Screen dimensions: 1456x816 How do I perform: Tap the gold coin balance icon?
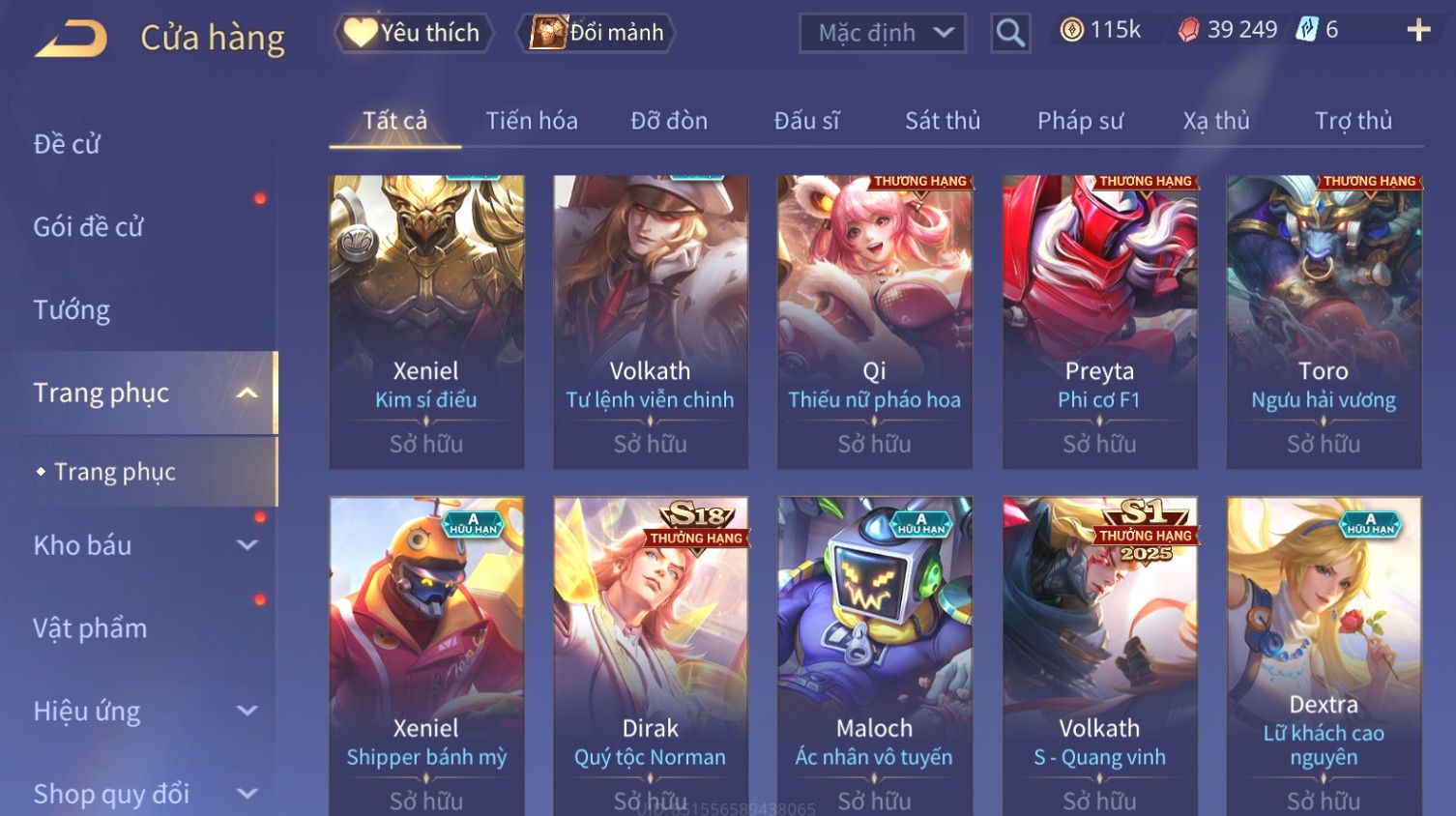(1071, 31)
